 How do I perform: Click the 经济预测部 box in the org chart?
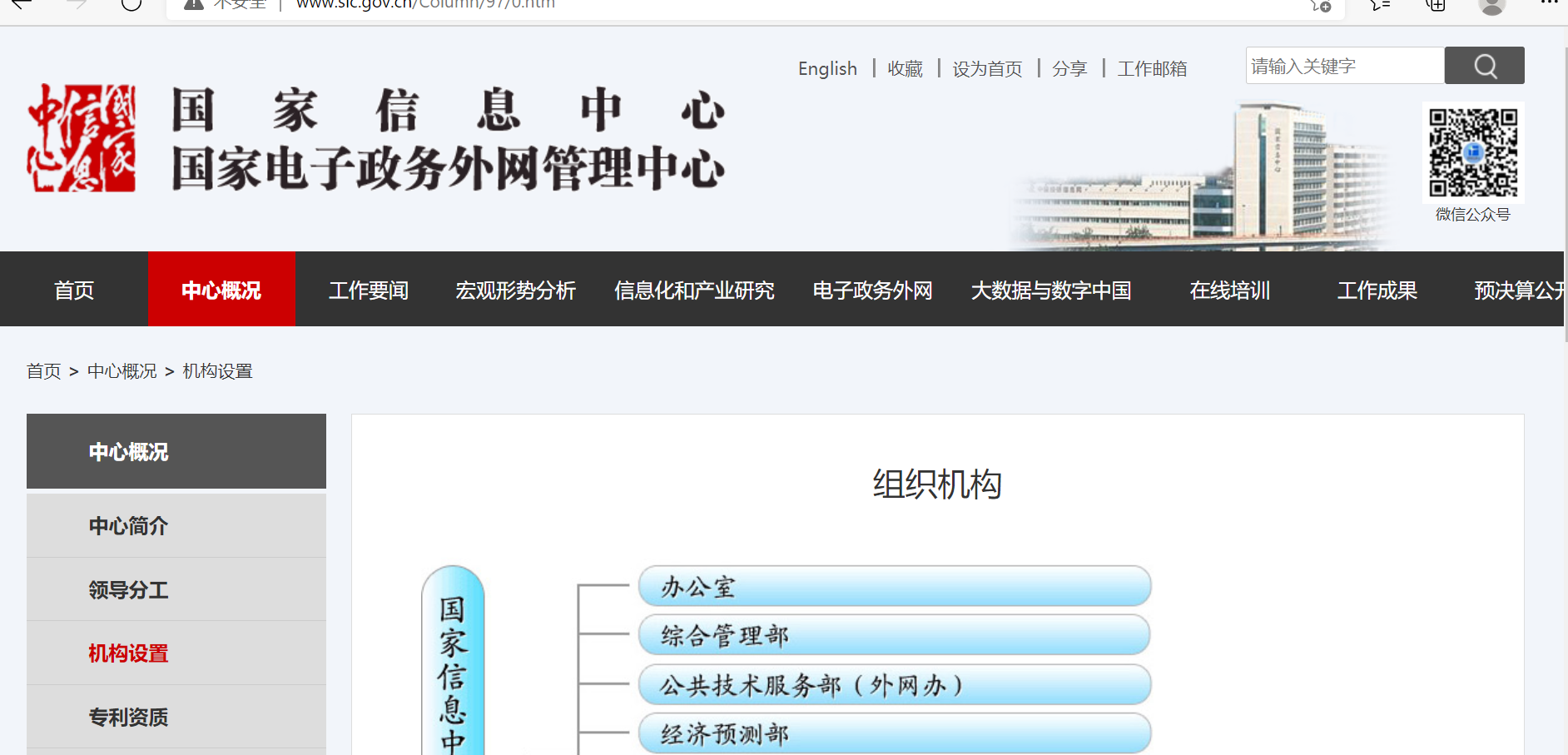(895, 733)
